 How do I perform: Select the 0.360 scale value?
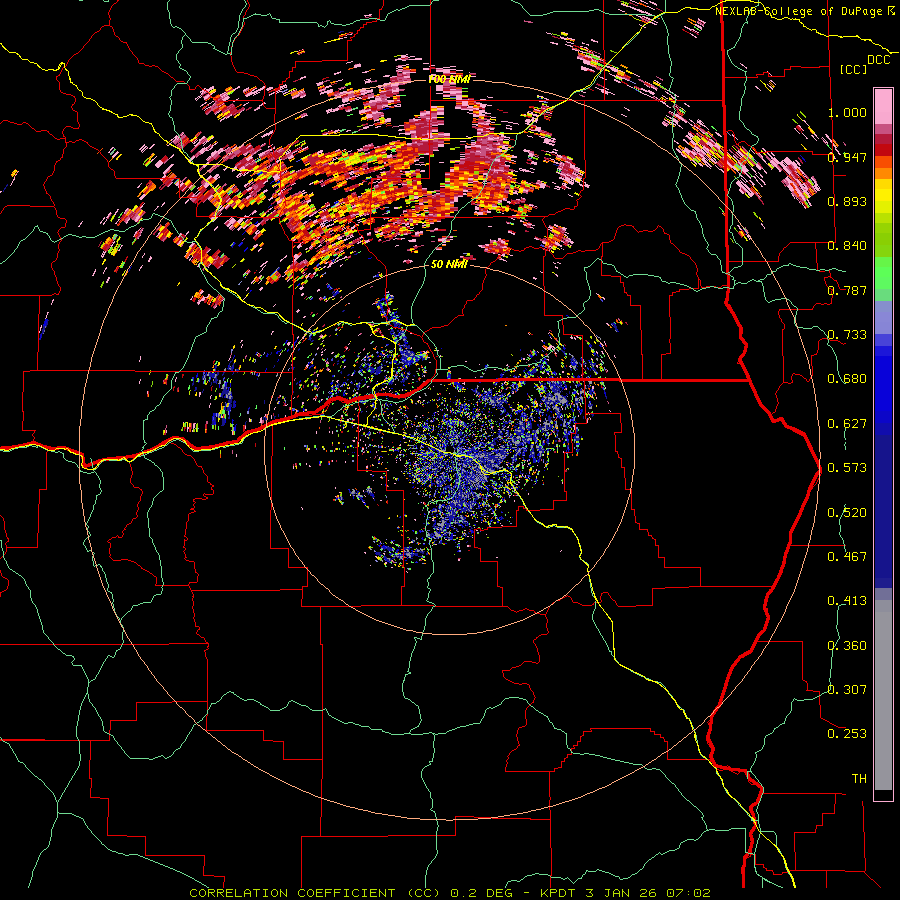coord(847,646)
